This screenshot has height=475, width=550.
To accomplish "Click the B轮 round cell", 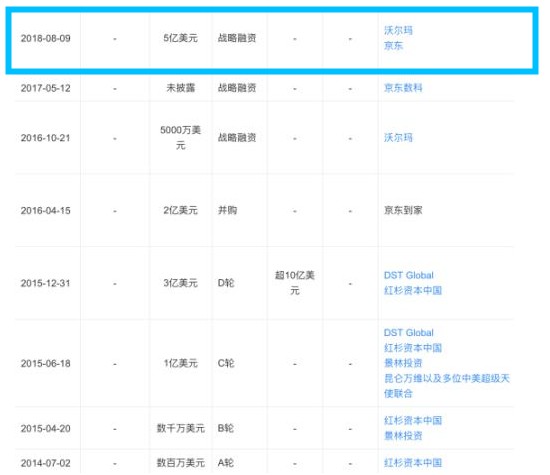I will pos(226,428).
